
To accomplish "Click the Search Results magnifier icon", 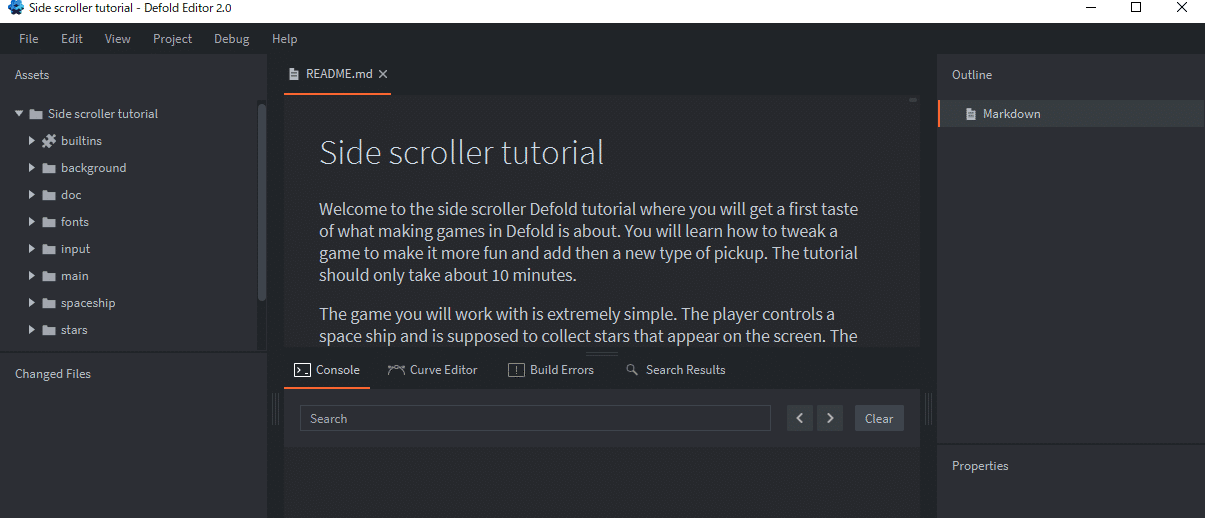I will point(632,370).
